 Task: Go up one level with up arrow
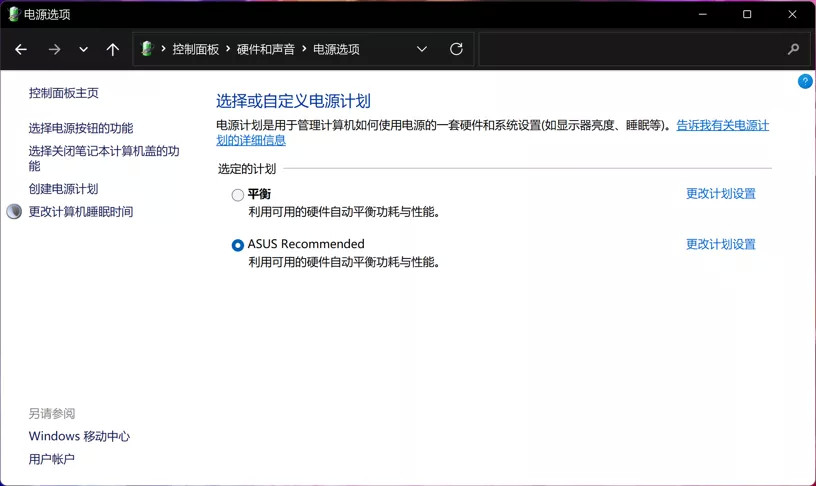[x=112, y=49]
